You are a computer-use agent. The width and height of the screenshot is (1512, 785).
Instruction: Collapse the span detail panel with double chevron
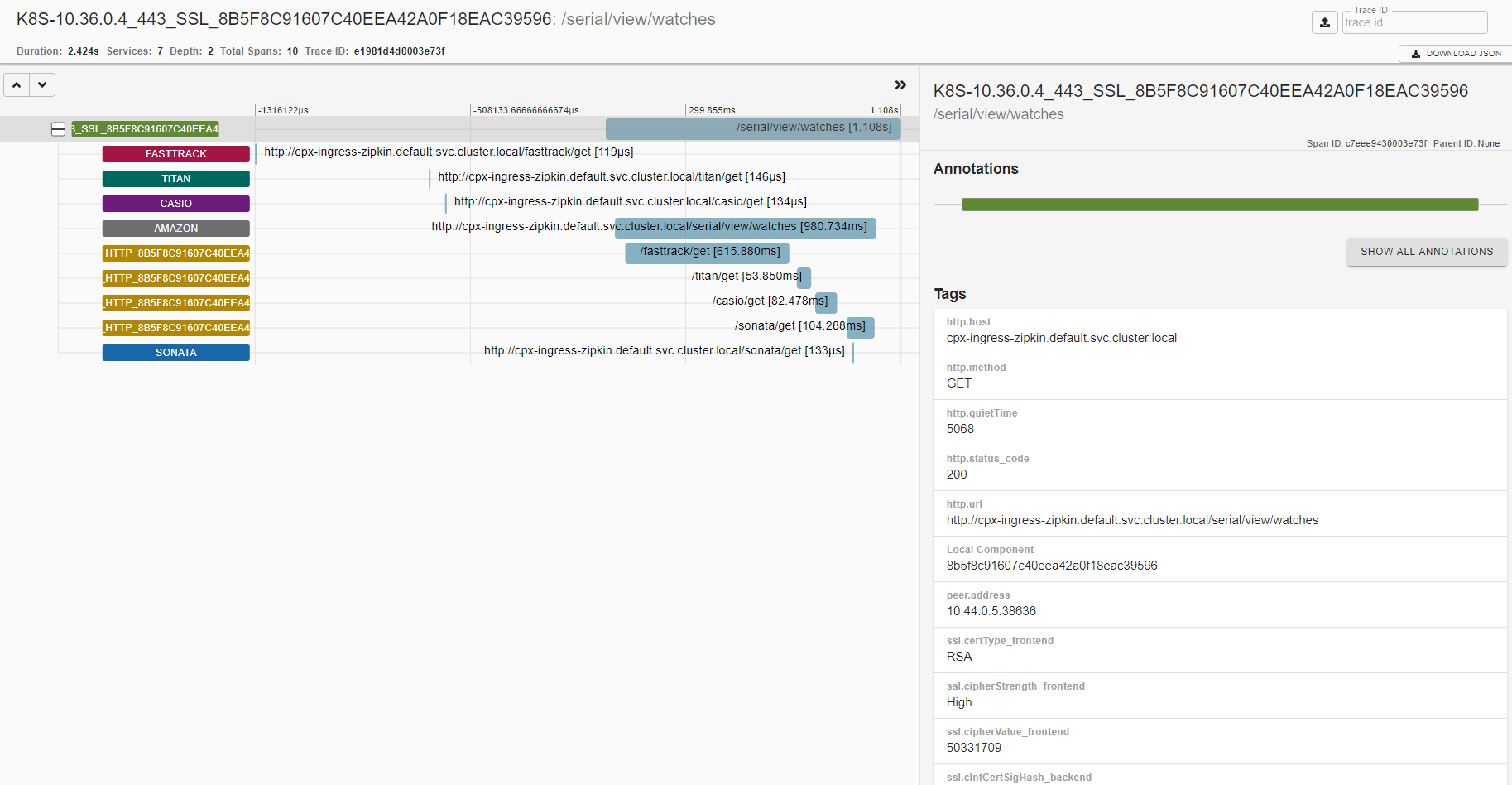900,84
